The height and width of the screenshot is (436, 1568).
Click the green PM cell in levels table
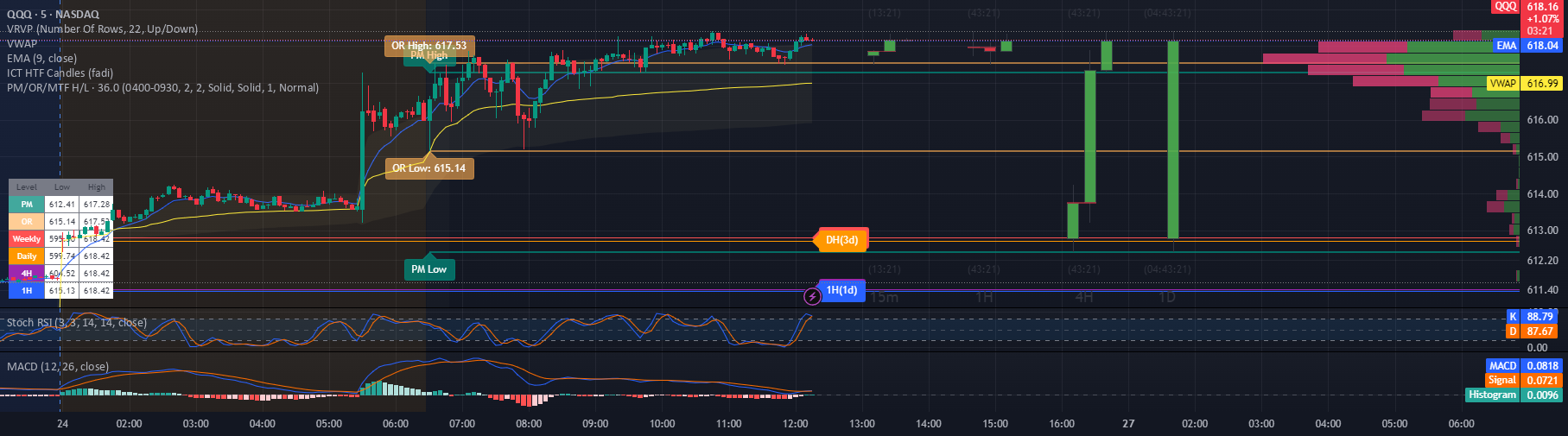[27, 205]
